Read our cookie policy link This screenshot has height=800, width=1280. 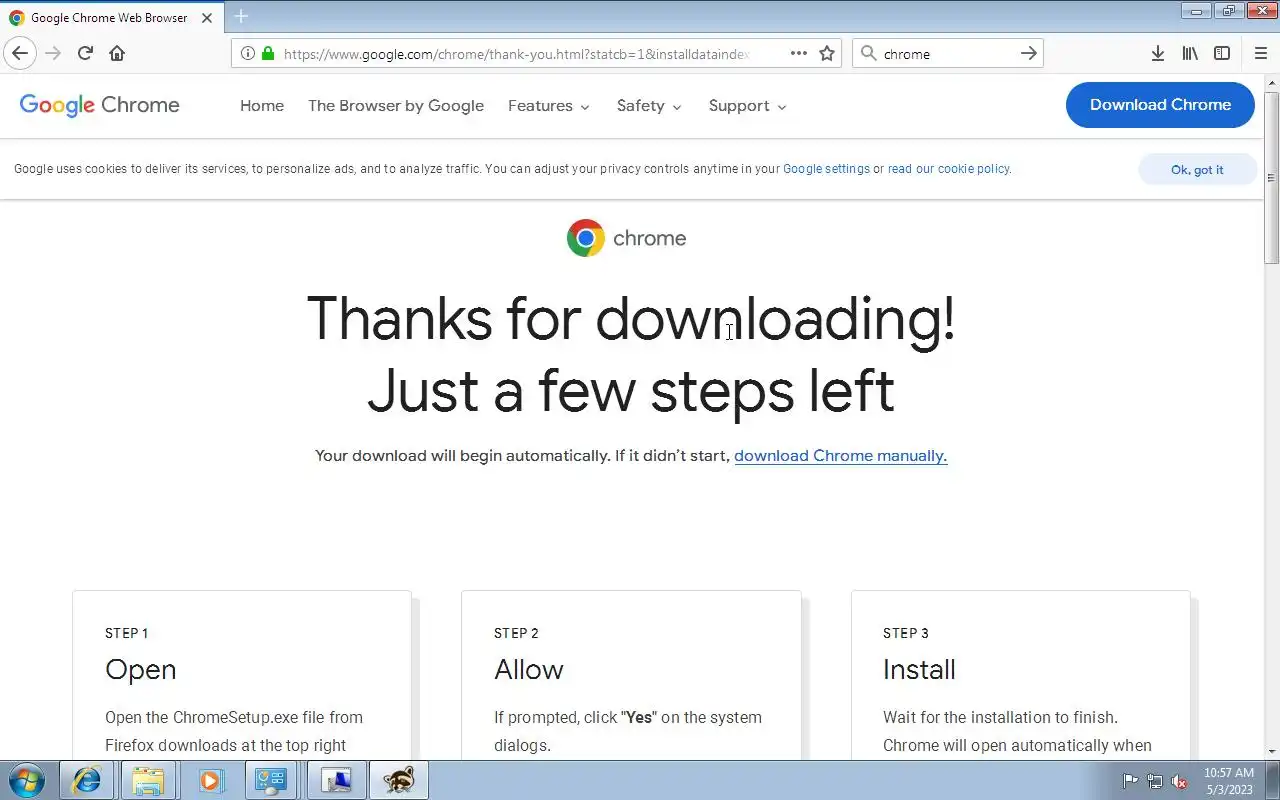coord(948,169)
